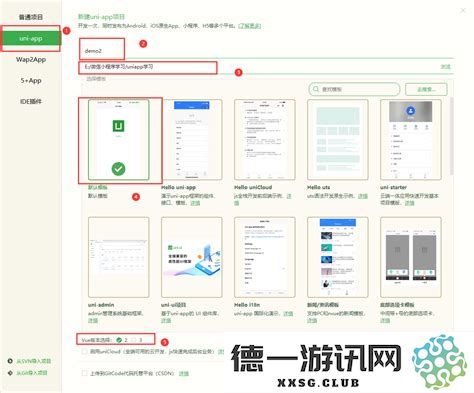This screenshot has height=393, width=474.
Task: Select the 底部选项卡模板 template thumbnail
Action: point(411,257)
